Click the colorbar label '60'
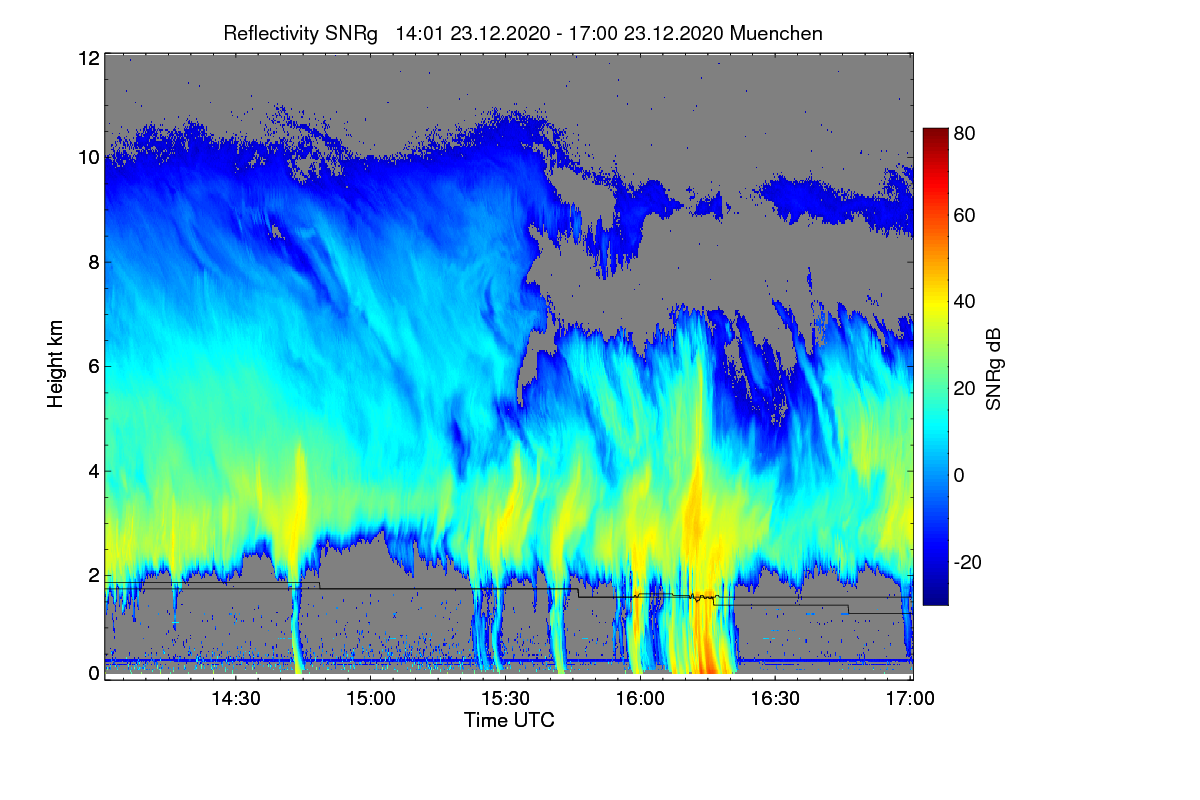This screenshot has width=1200, height=800. click(964, 215)
